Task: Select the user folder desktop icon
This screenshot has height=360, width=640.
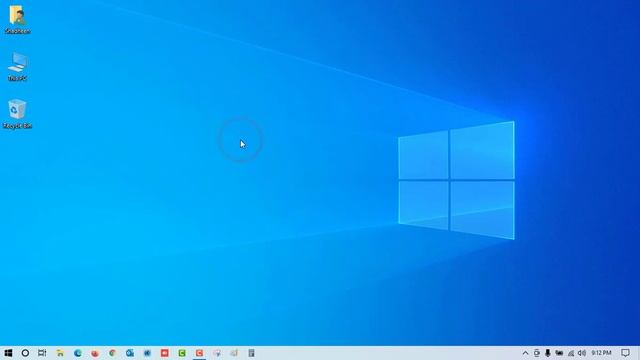Action: [17, 20]
